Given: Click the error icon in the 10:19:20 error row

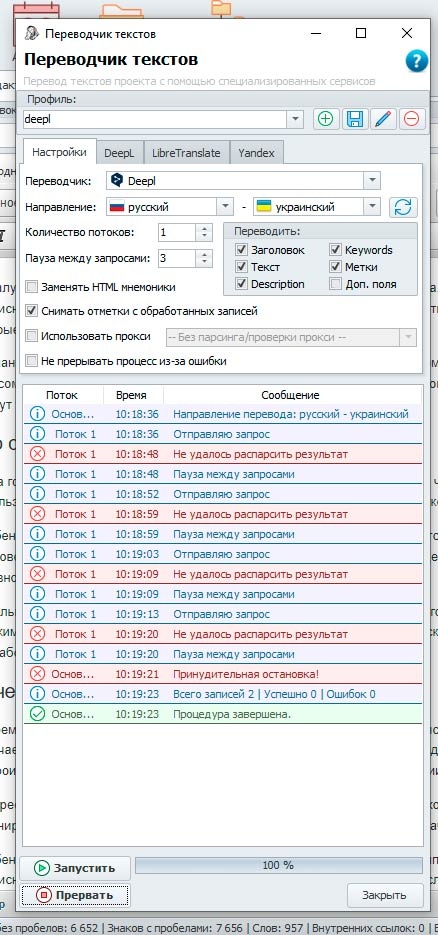Looking at the screenshot, I should click(x=37, y=634).
